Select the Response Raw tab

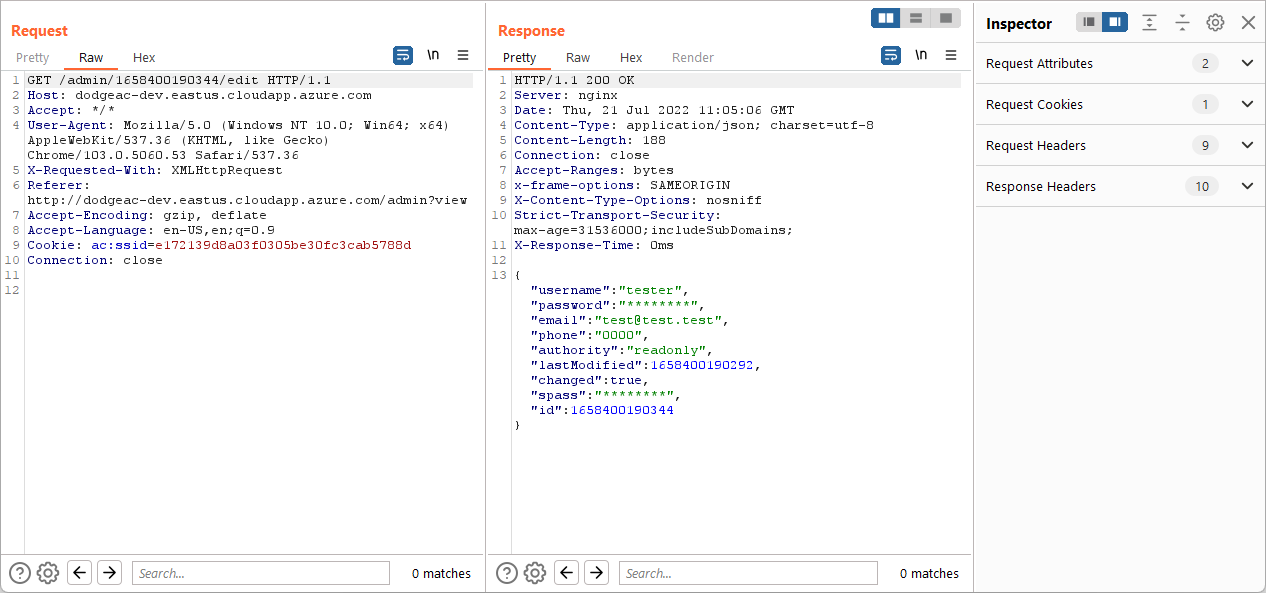point(578,57)
